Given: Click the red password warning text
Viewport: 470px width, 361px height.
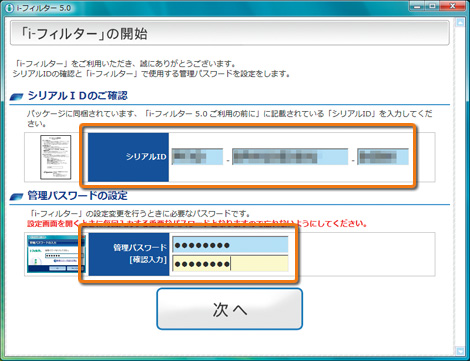Looking at the screenshot, I should click(197, 223).
